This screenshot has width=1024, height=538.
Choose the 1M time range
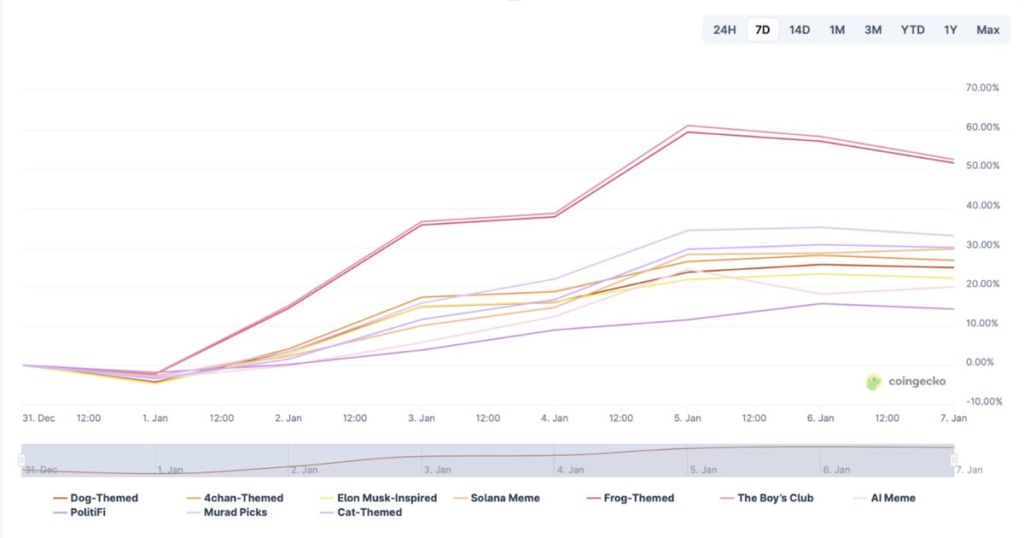(x=837, y=30)
